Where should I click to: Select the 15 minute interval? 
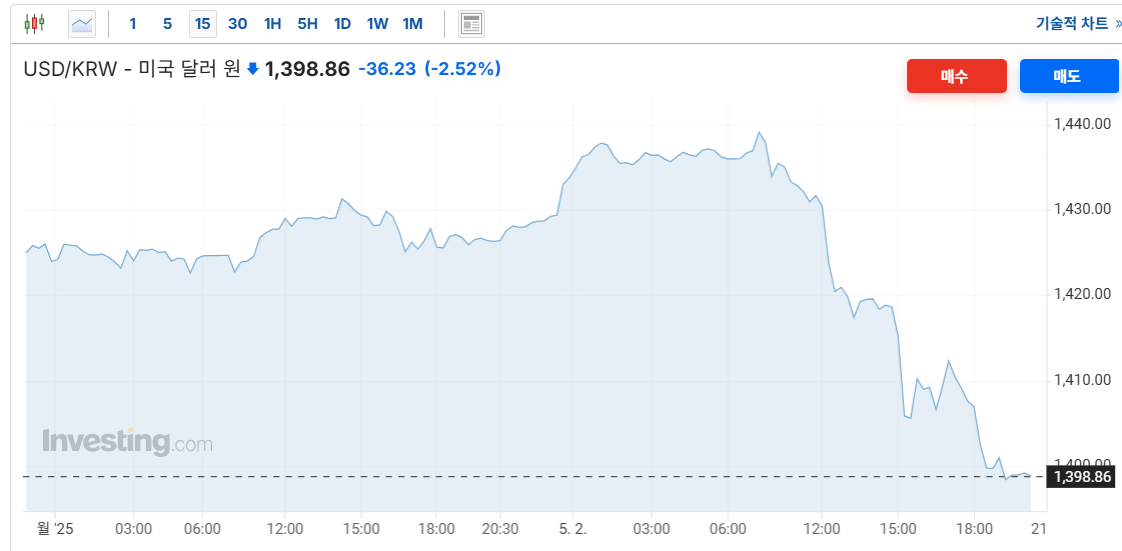pos(203,24)
